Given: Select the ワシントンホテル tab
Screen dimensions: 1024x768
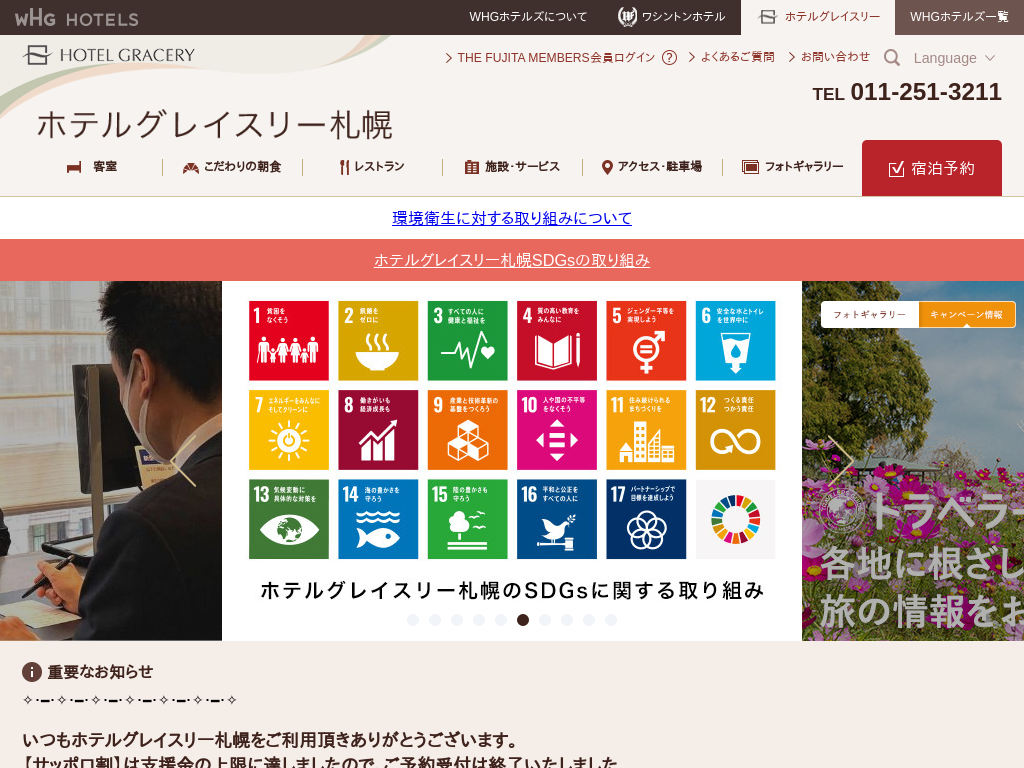Looking at the screenshot, I should click(671, 17).
